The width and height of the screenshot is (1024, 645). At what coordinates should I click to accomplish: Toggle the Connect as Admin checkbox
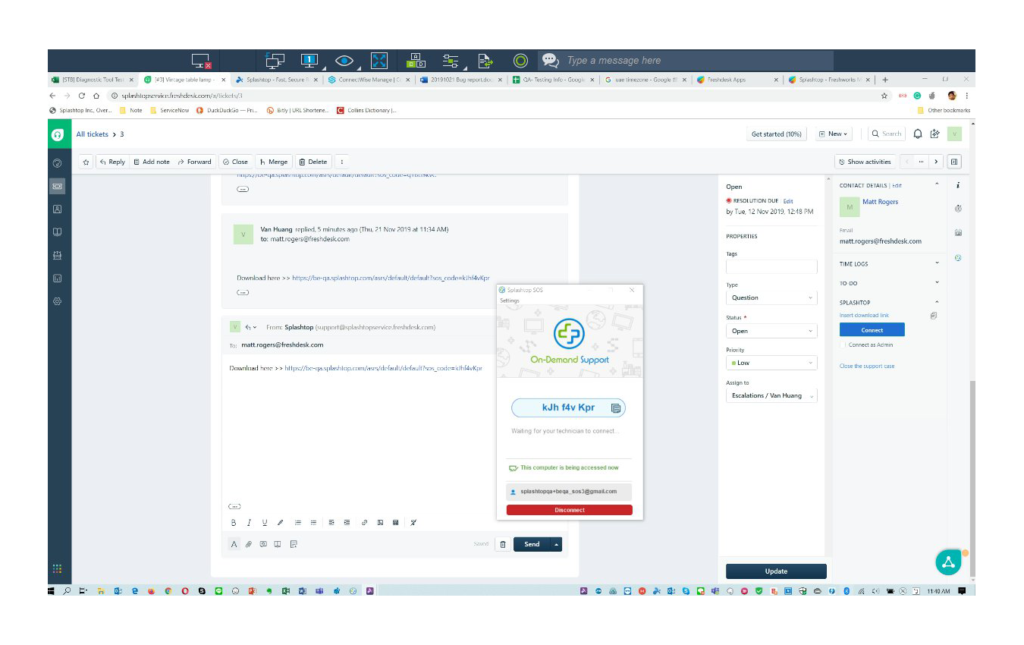844,345
